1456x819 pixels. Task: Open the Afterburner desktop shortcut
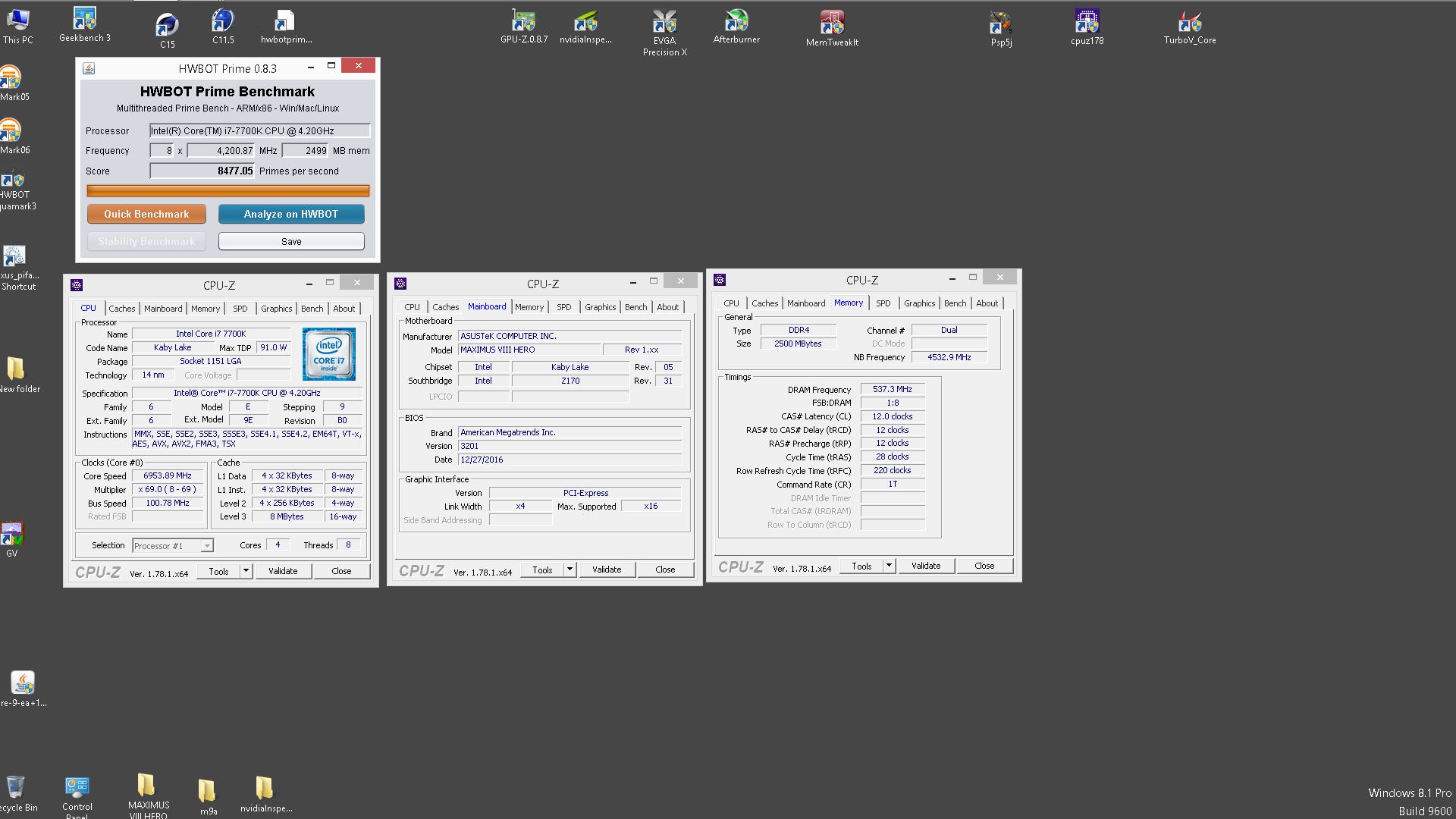pos(736,27)
